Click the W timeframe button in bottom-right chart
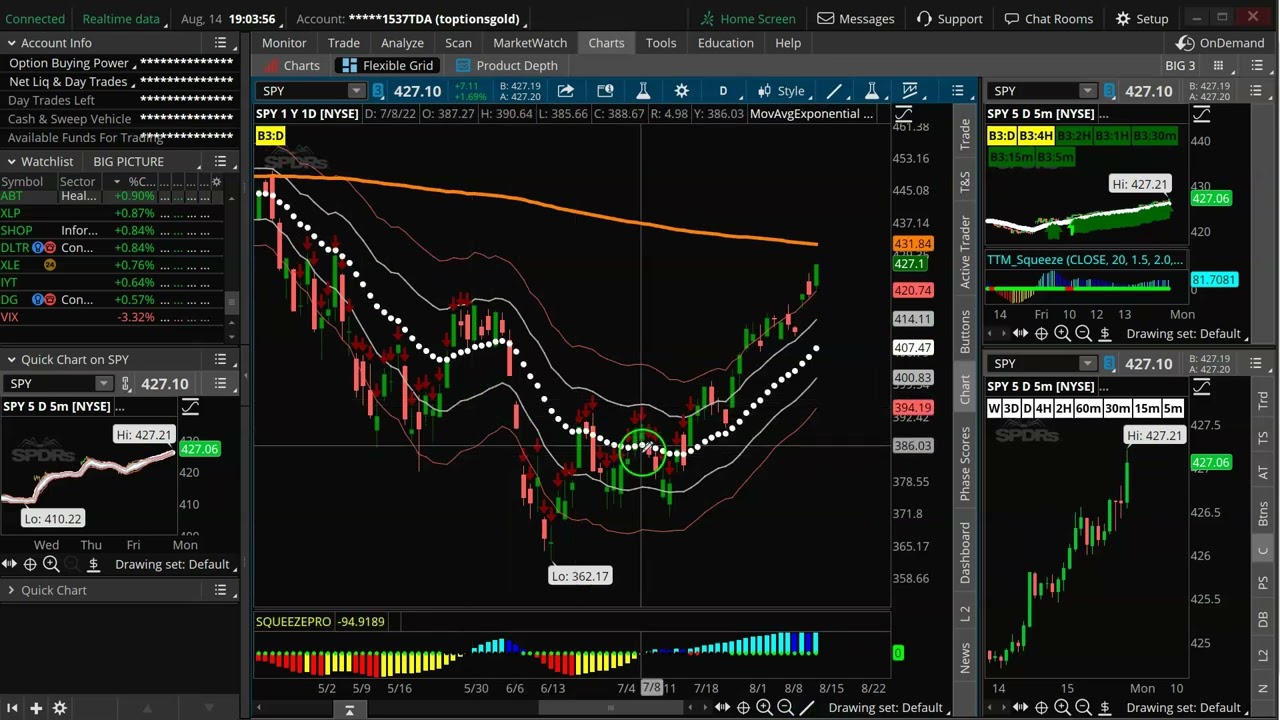This screenshot has height=720, width=1280. [994, 408]
